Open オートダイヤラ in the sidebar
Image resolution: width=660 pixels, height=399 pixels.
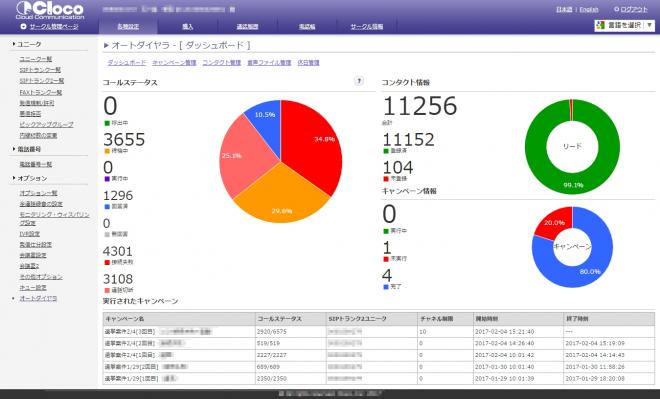click(x=38, y=298)
